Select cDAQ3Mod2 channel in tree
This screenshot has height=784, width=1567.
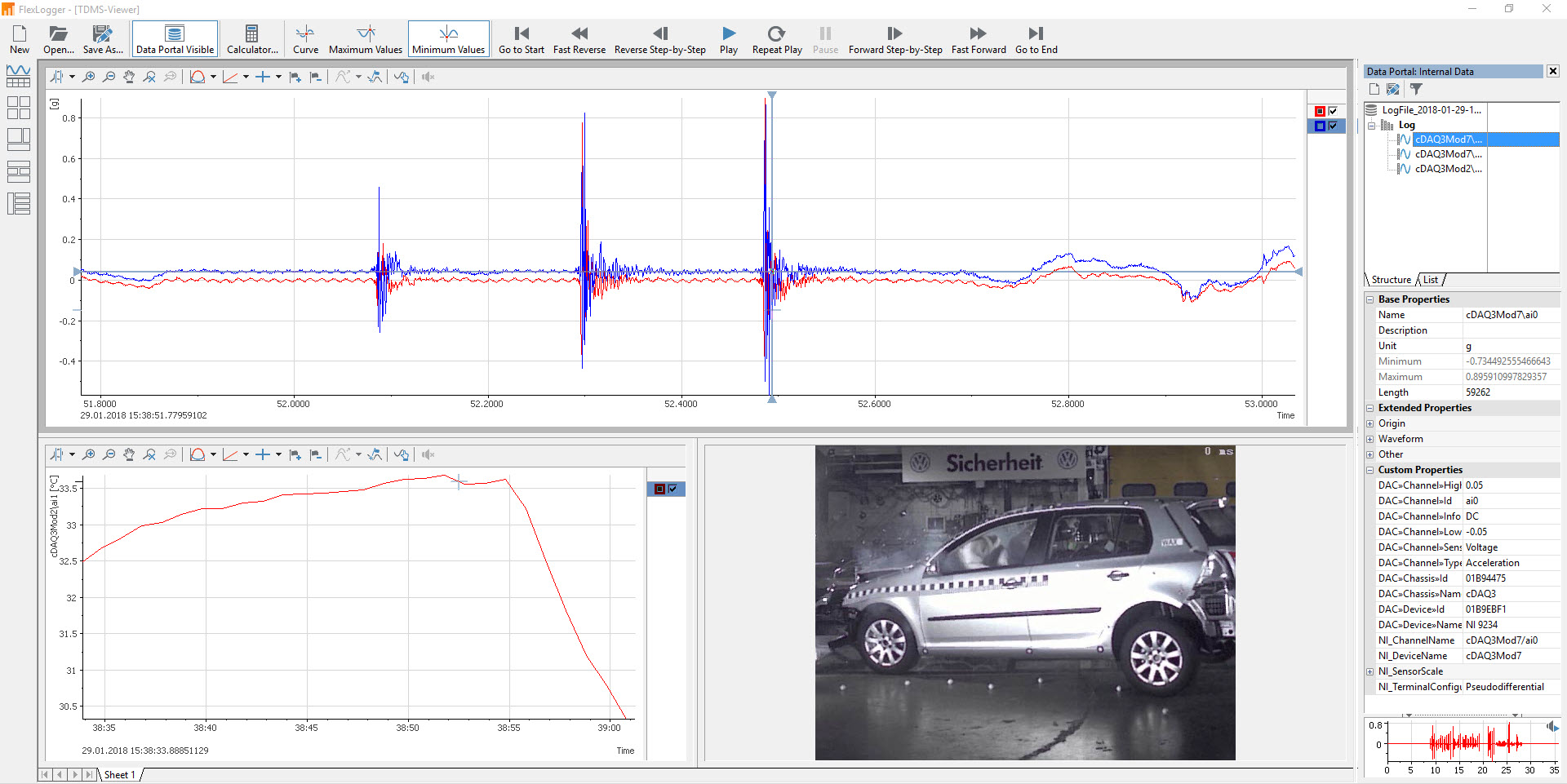(1447, 169)
